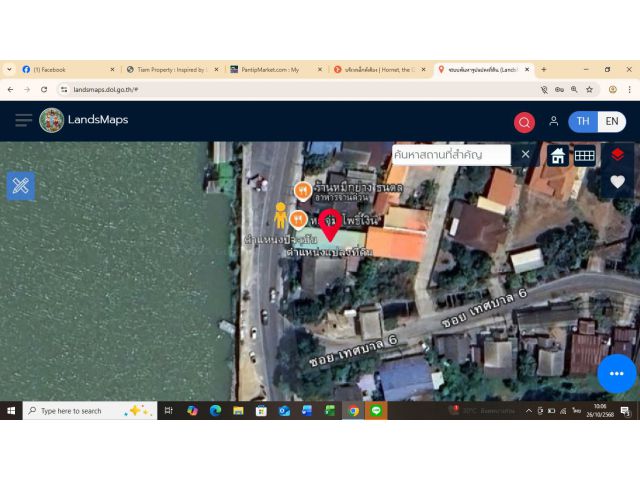Open the LandsMaps hamburger menu
This screenshot has width=640, height=480.
tap(23, 120)
